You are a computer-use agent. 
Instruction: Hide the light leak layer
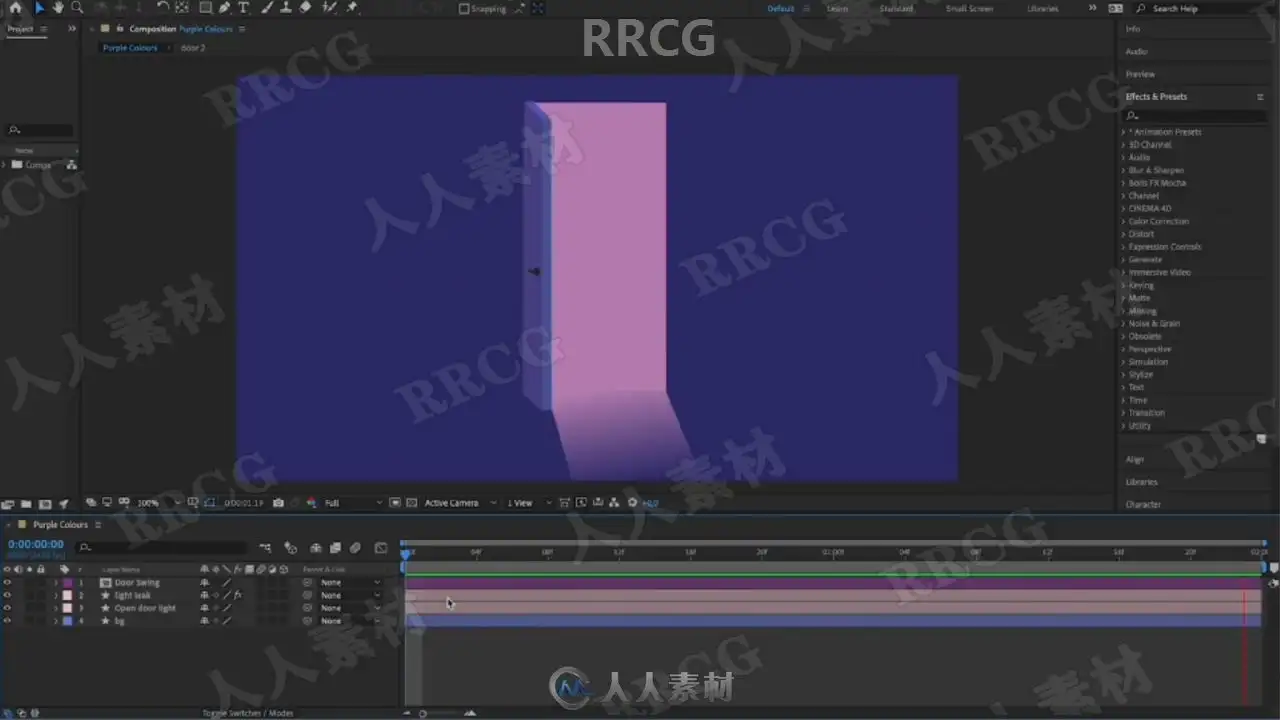click(x=7, y=595)
